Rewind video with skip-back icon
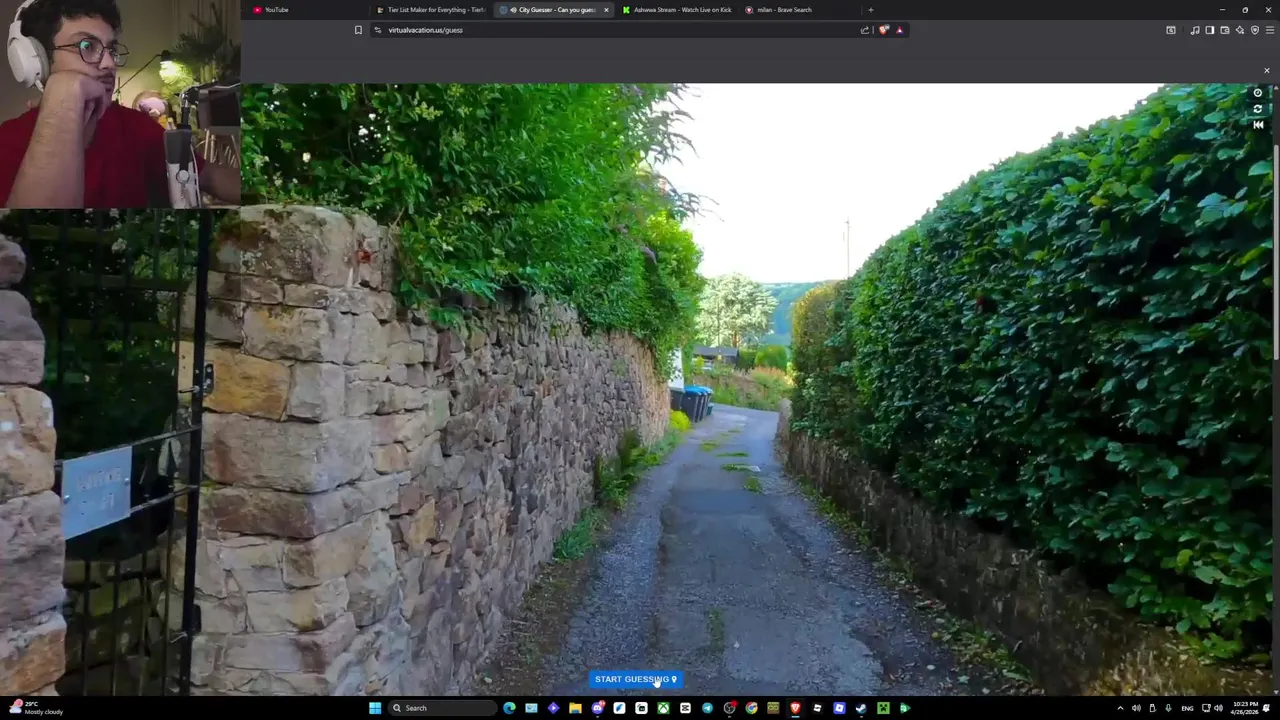The height and width of the screenshot is (720, 1280). 1258,125
